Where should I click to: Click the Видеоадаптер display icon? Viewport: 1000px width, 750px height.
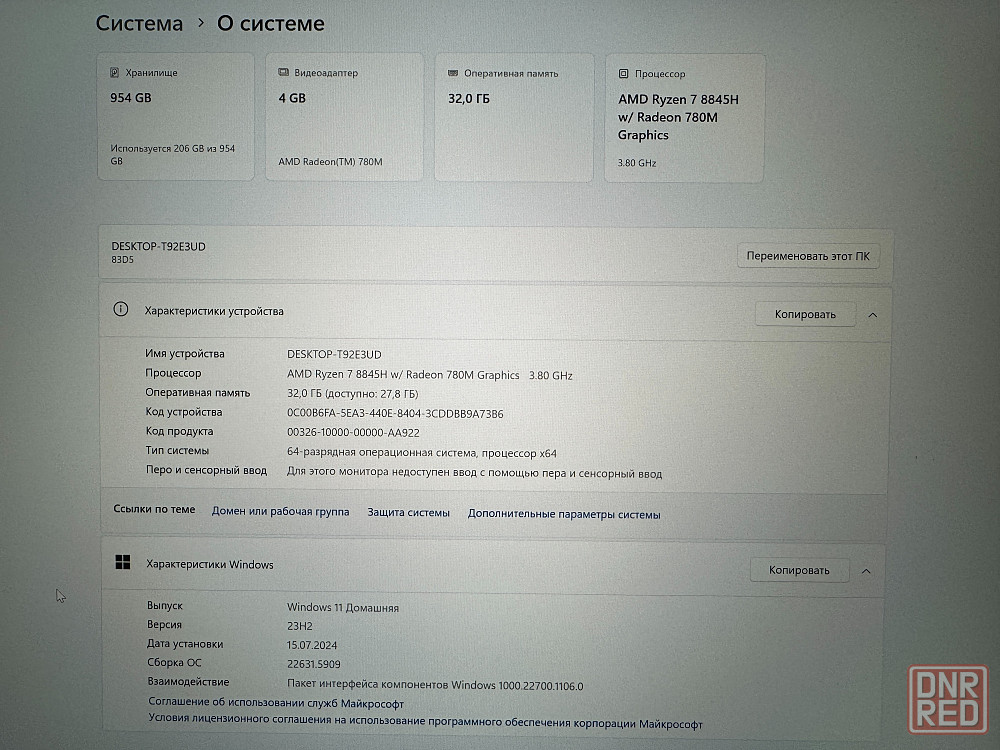click(284, 73)
